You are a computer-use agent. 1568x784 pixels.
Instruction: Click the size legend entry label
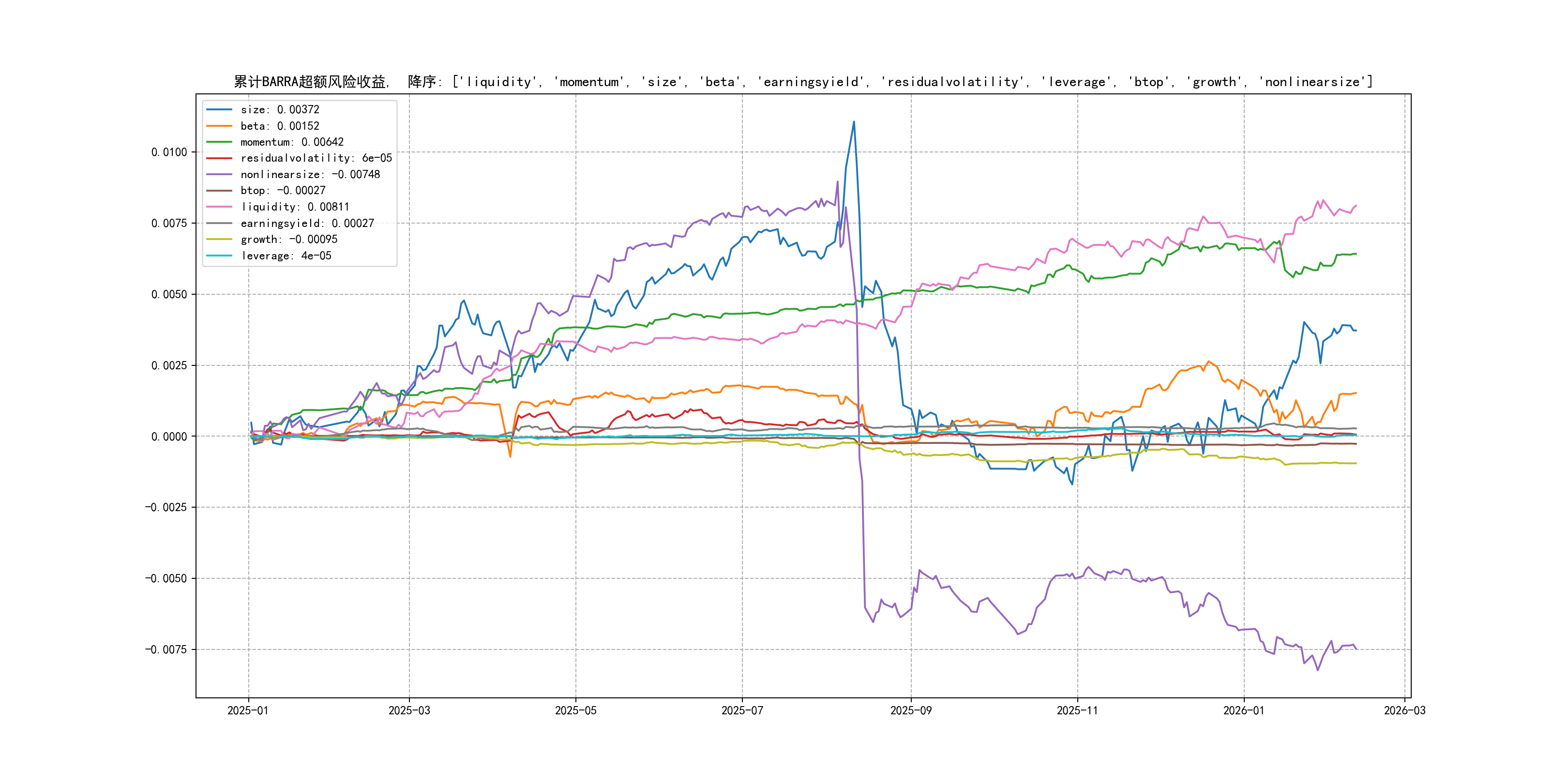(x=279, y=109)
